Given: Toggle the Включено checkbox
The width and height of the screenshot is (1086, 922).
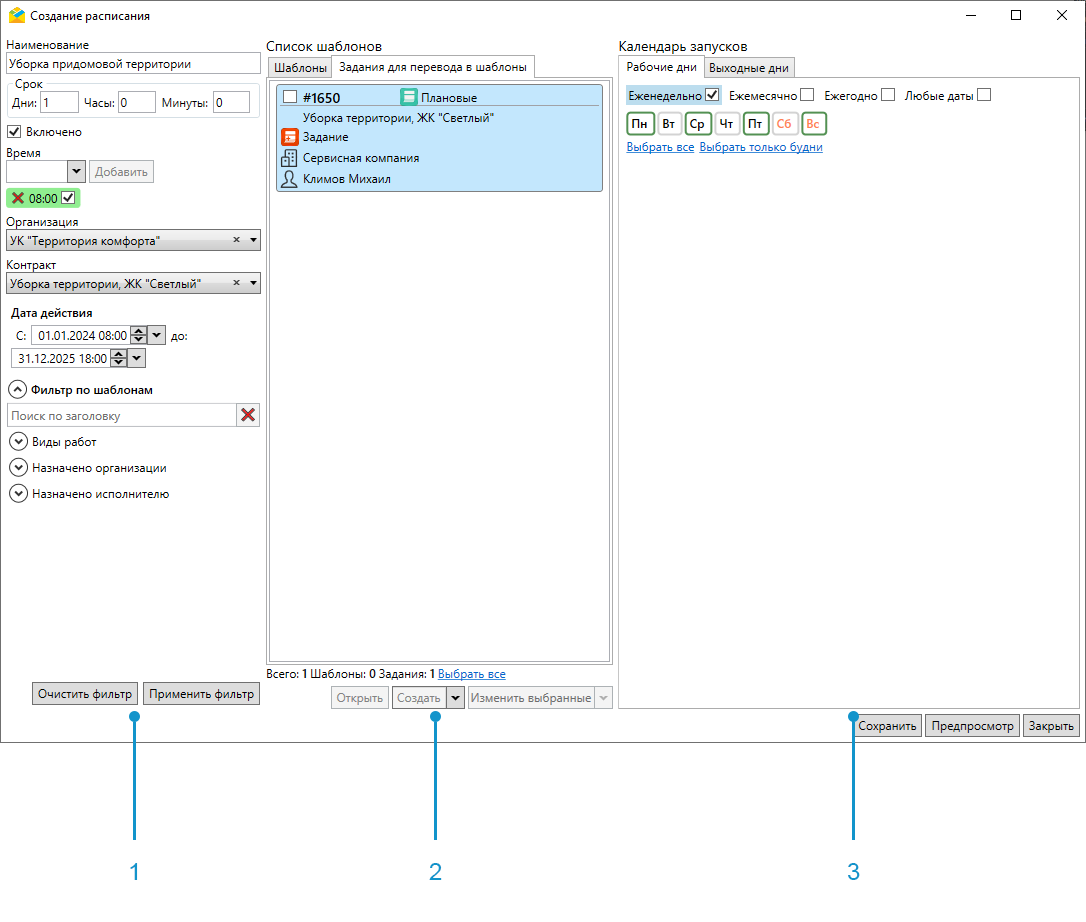Looking at the screenshot, I should [x=15, y=131].
